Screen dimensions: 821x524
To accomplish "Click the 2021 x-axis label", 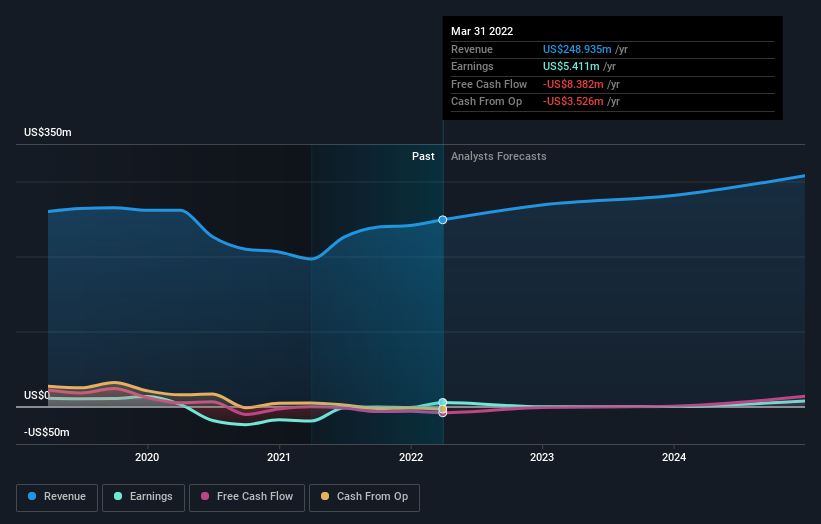I will click(279, 457).
